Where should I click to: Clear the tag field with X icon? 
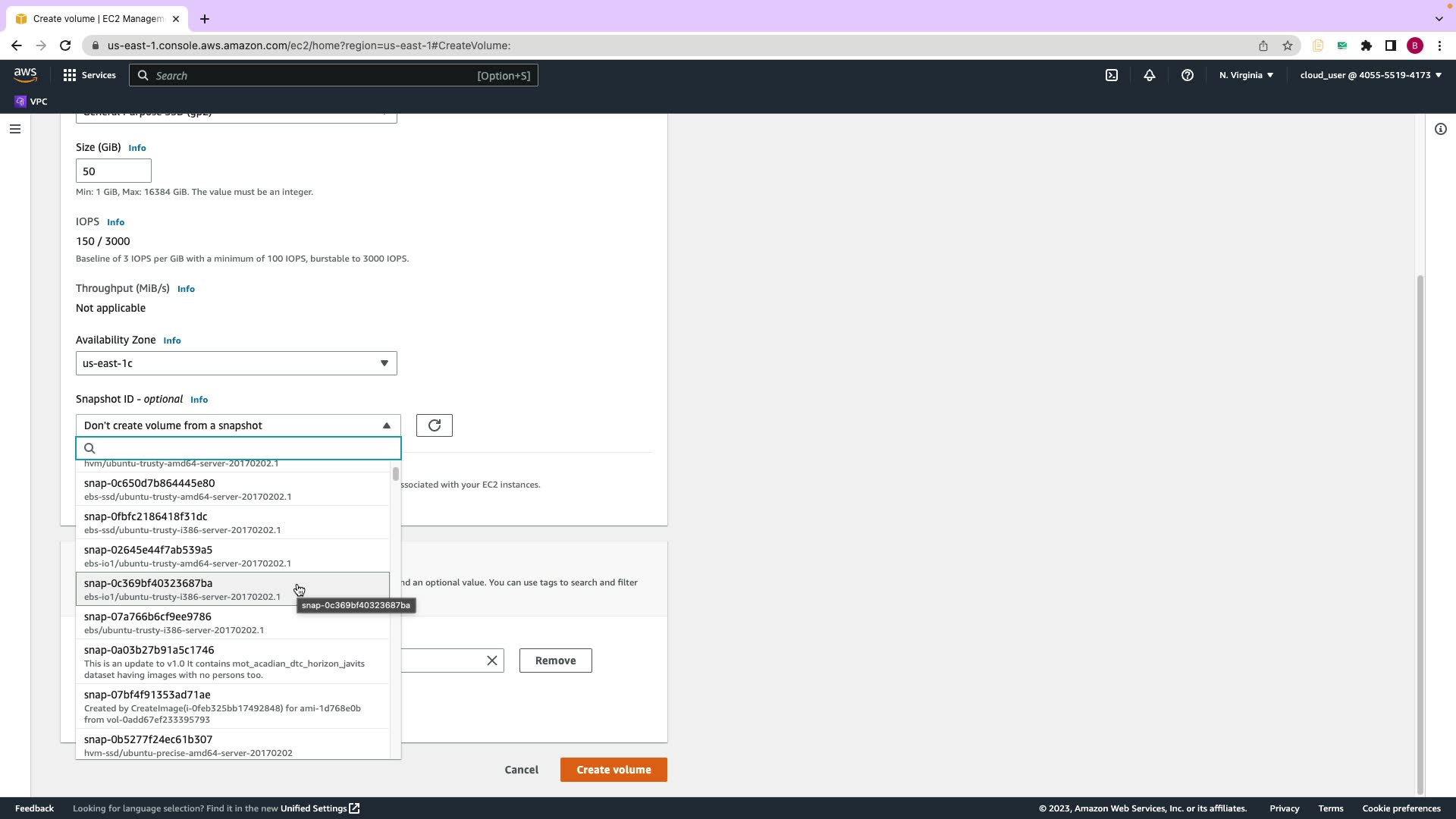(491, 661)
